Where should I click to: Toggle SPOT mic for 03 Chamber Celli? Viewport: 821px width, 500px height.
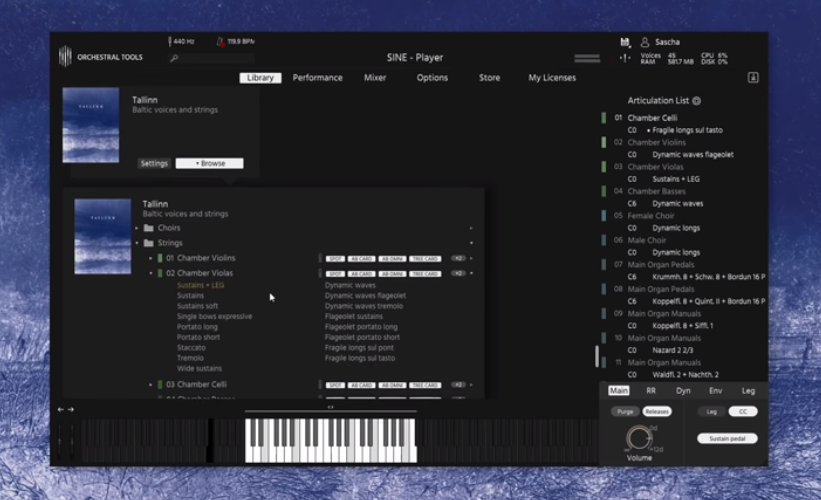click(335, 385)
